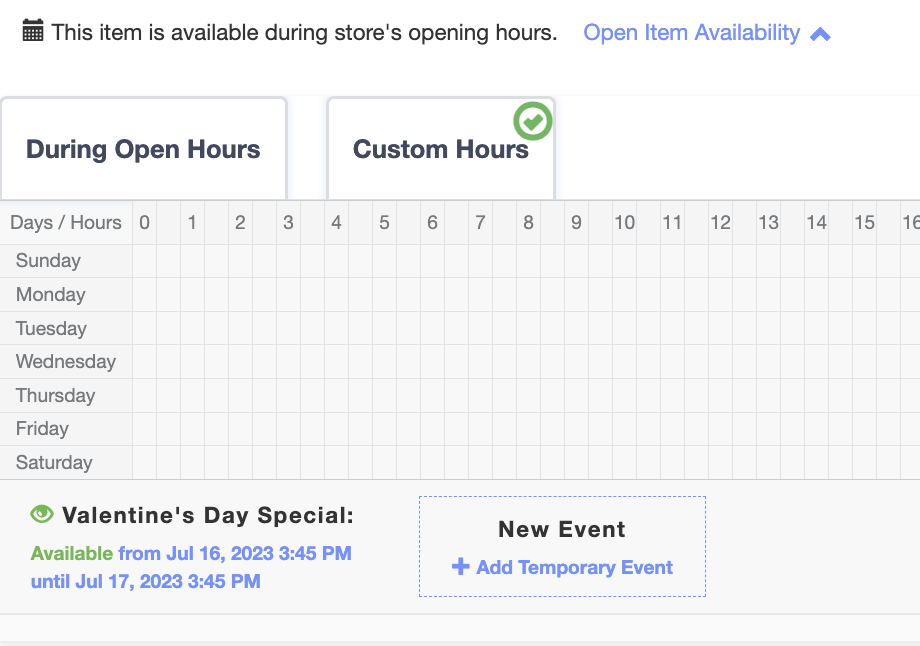Add Temporary Event link

coord(574,567)
